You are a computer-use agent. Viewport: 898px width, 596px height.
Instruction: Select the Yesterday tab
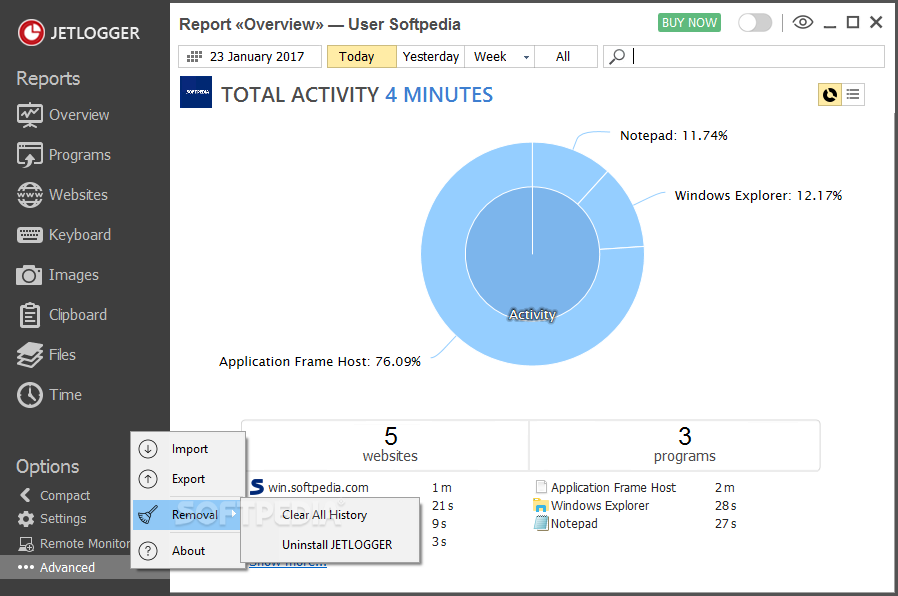[x=431, y=57]
